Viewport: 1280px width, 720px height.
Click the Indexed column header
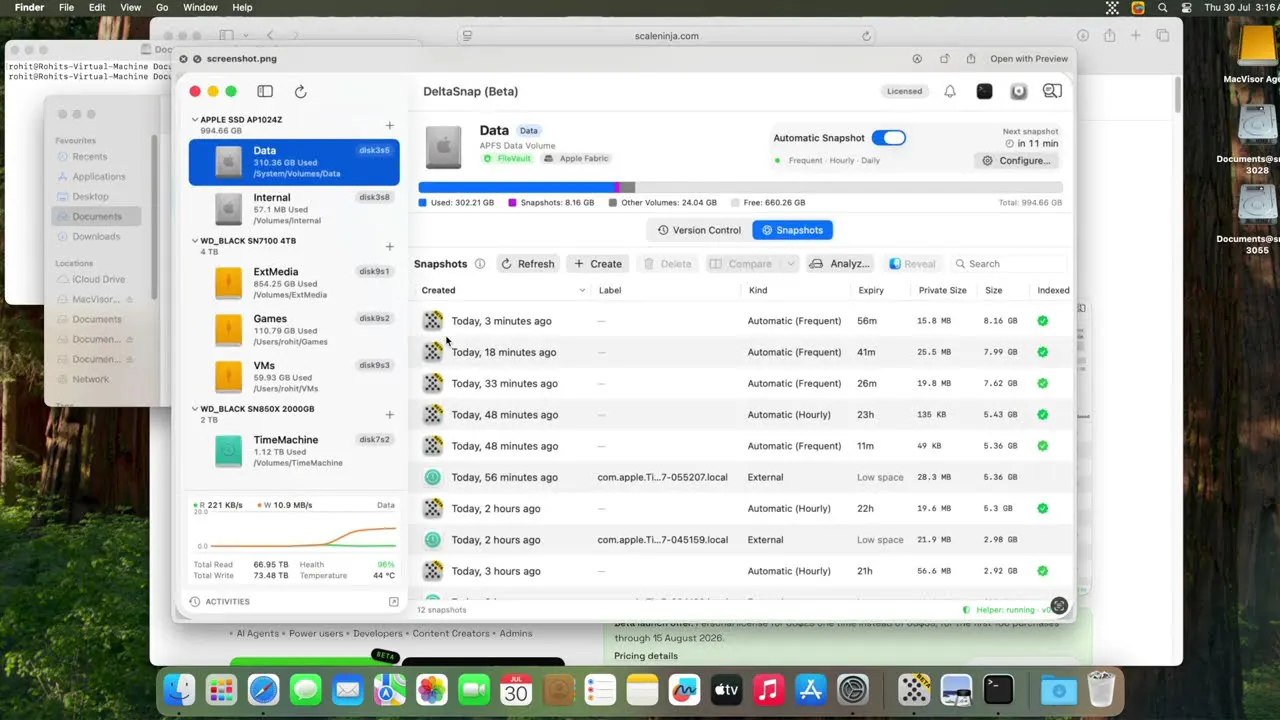coord(1053,291)
